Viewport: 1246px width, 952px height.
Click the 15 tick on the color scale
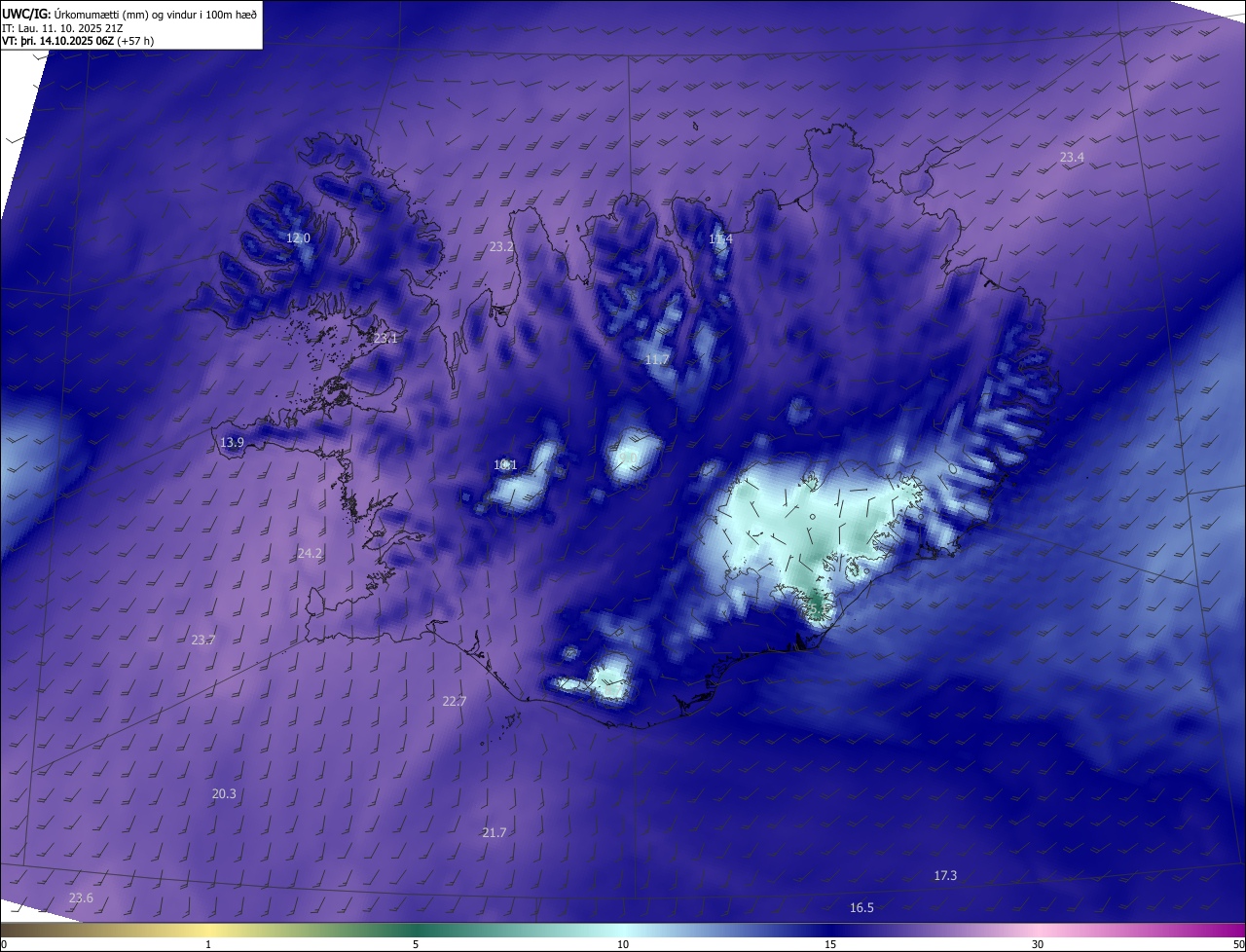point(830,945)
